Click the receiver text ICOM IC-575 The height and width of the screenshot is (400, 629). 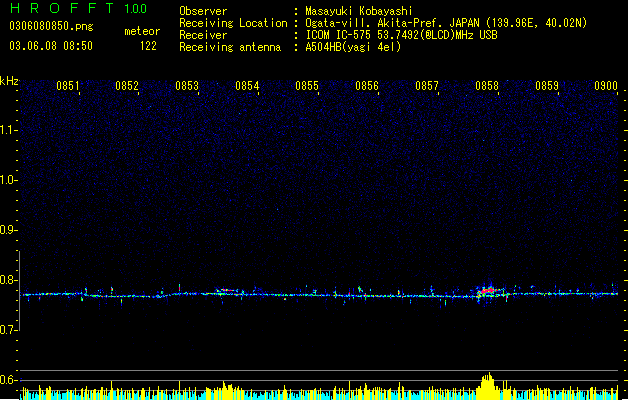coord(338,35)
